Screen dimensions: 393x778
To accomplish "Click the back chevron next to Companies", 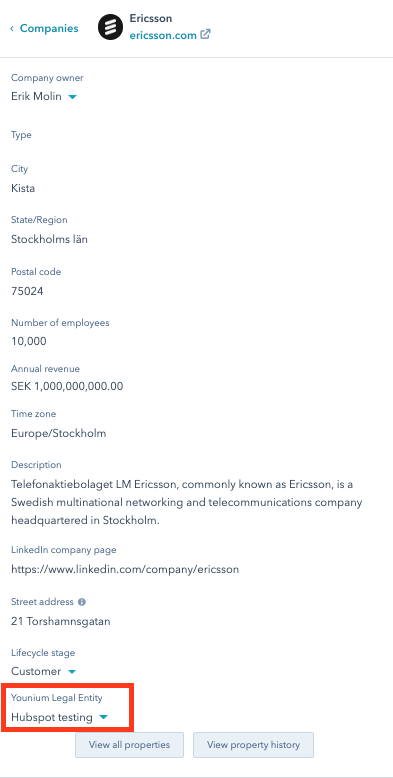I will 12,28.
